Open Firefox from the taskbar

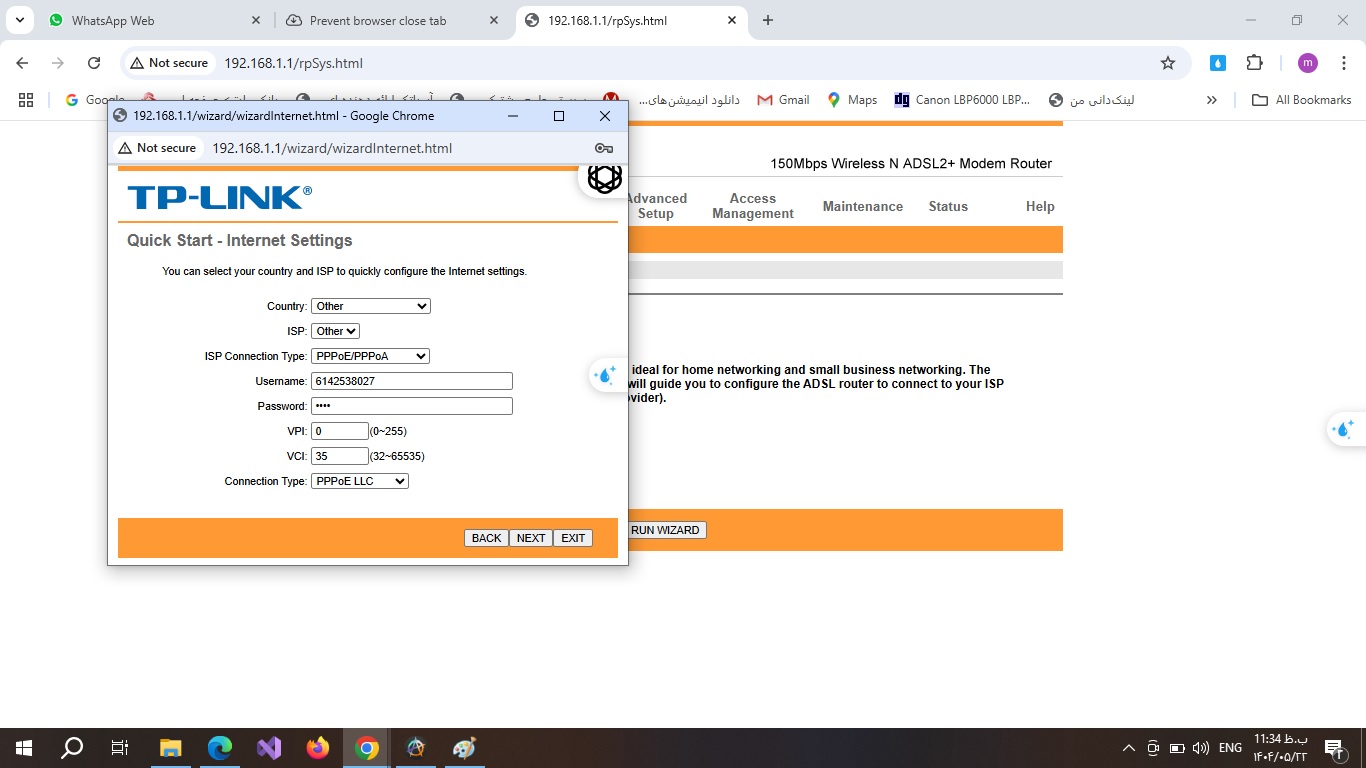click(318, 748)
